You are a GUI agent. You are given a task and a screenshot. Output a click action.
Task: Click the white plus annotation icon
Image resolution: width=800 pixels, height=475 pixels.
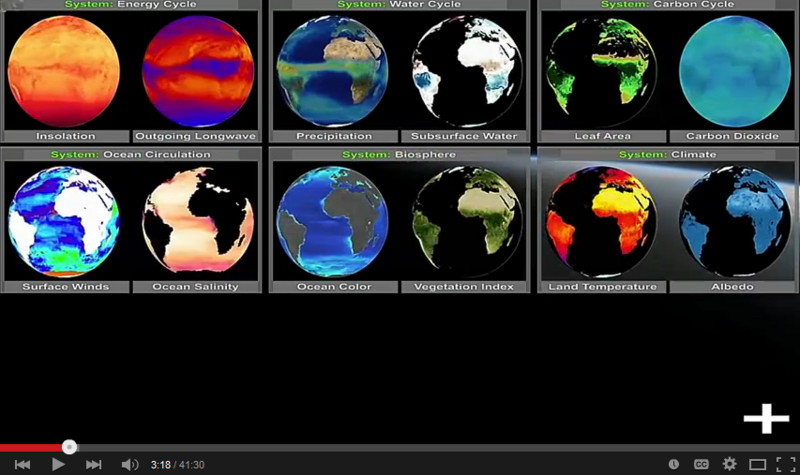pyautogui.click(x=766, y=419)
